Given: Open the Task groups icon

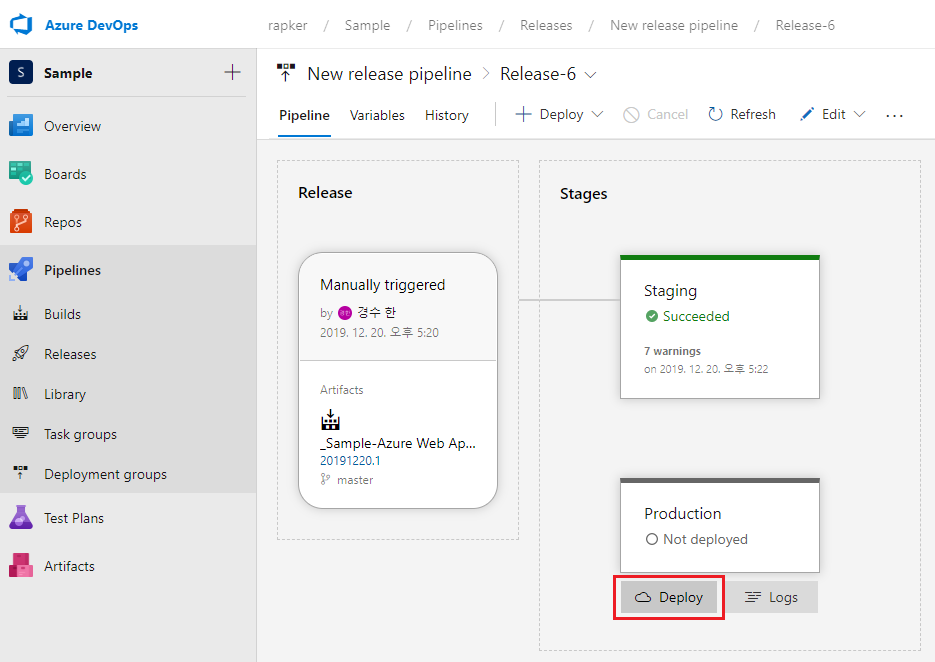Looking at the screenshot, I should point(21,434).
